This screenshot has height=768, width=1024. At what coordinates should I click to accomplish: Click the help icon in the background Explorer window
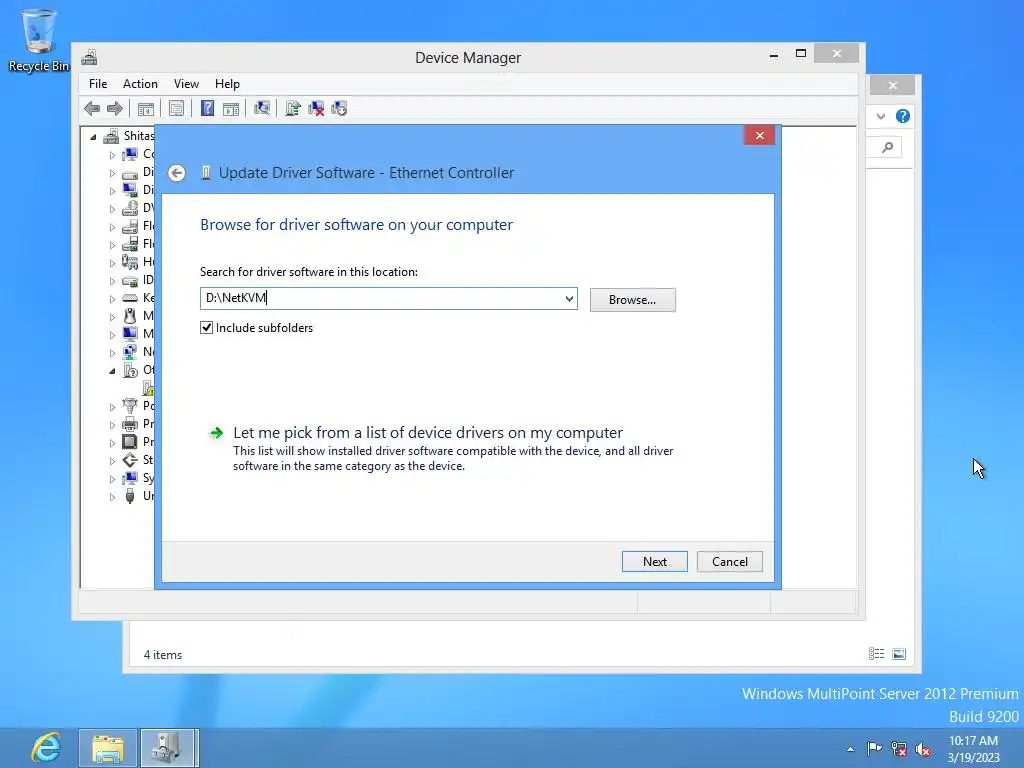[903, 116]
